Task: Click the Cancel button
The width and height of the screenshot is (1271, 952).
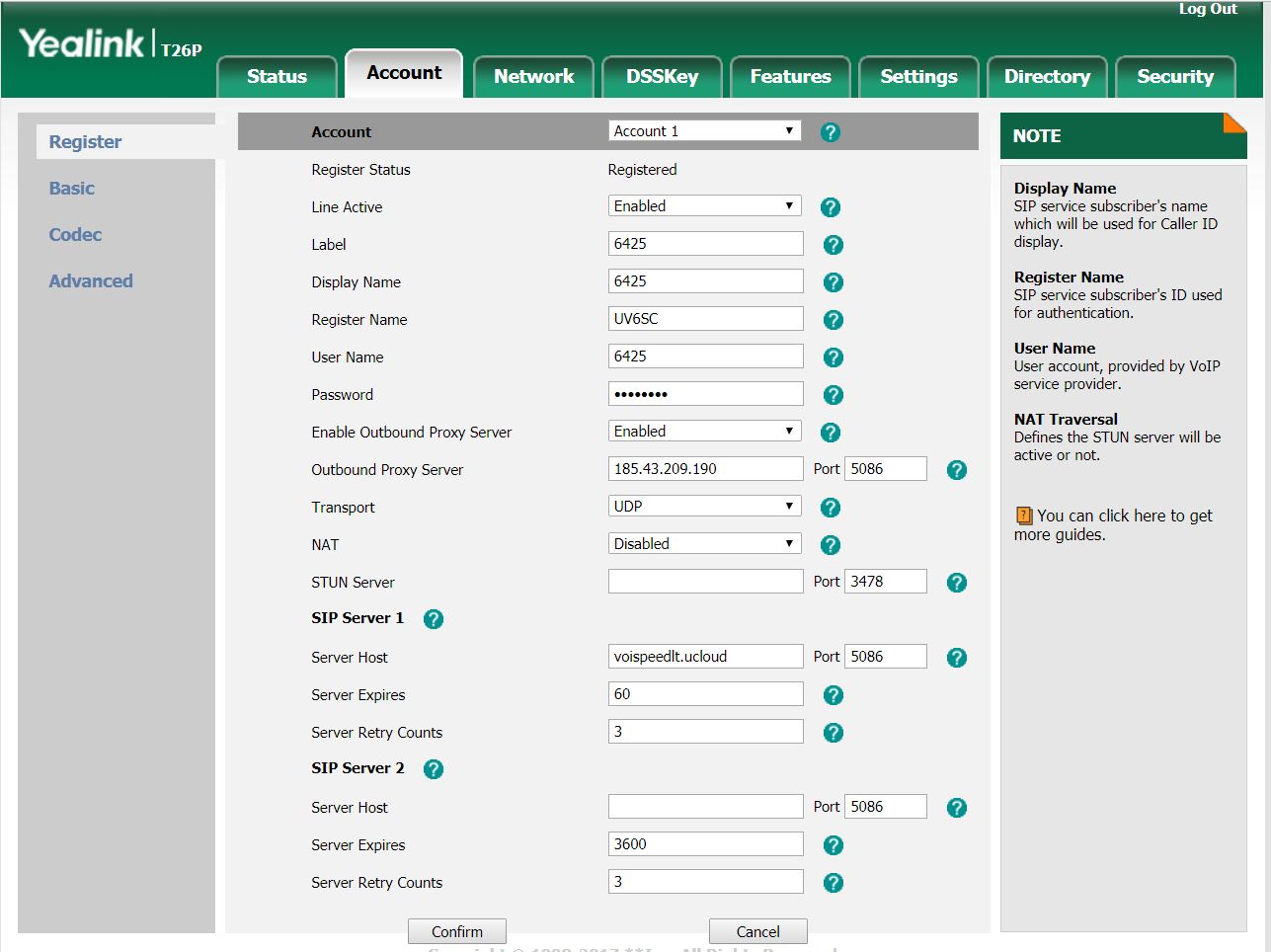Action: 757,931
